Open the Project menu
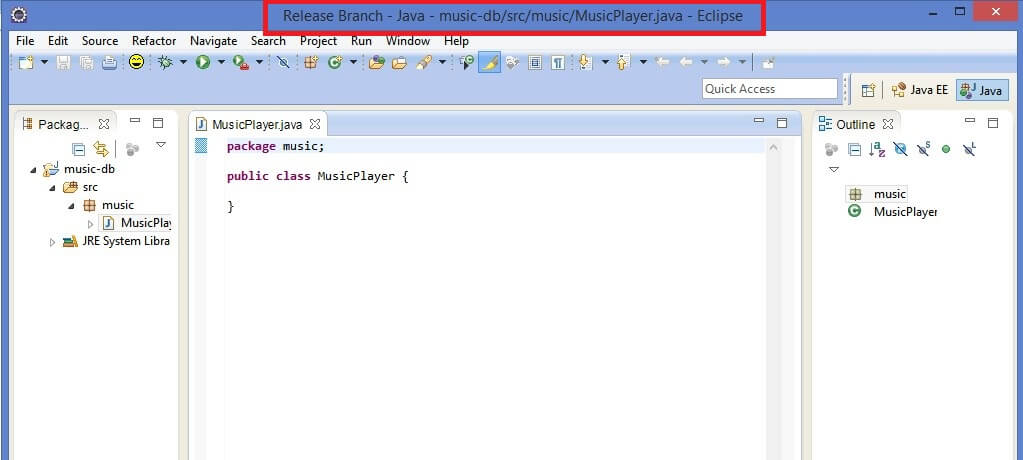This screenshot has height=460, width=1023. coord(318,40)
